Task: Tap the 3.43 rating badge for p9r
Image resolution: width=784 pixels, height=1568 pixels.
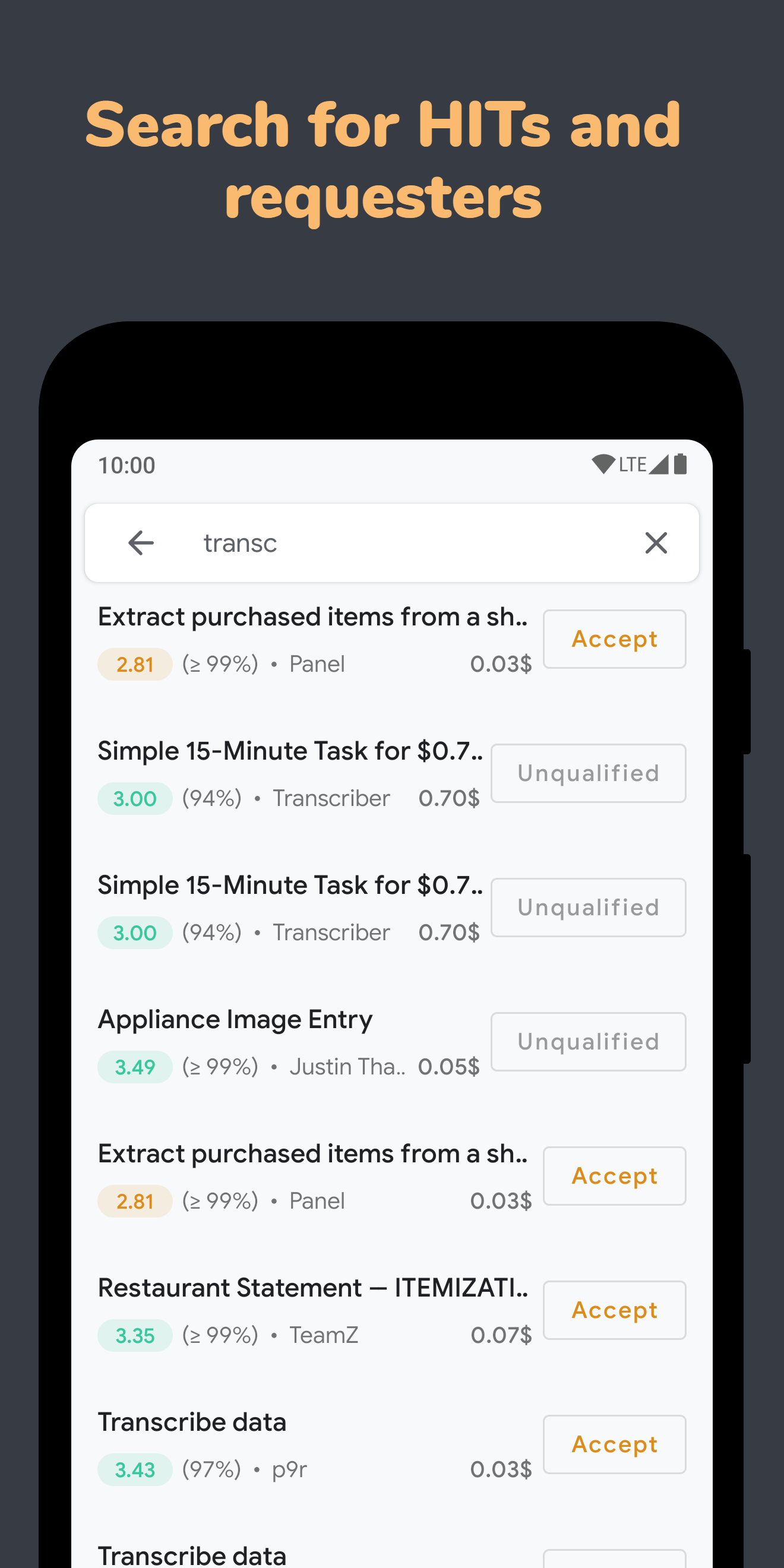Action: click(134, 1470)
